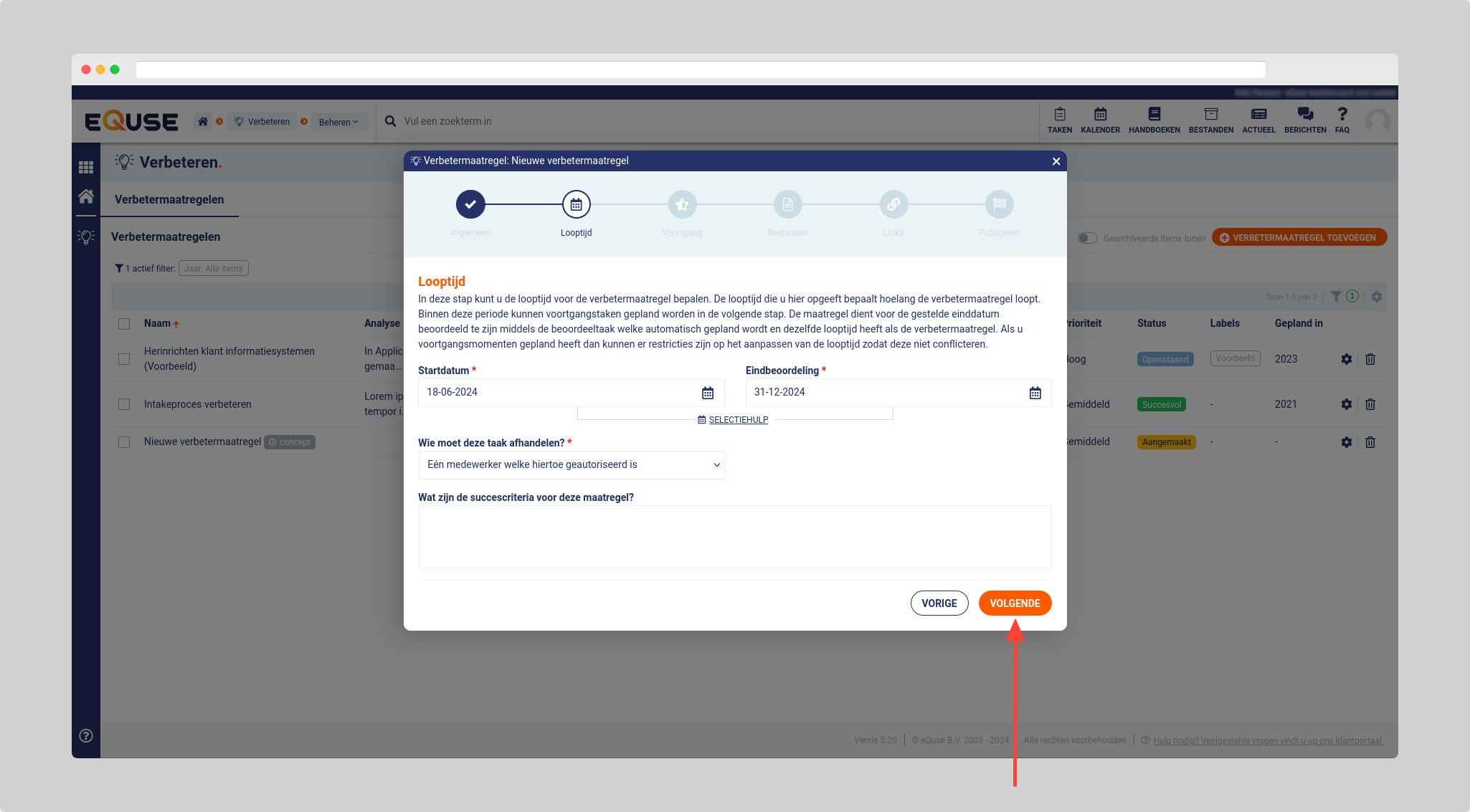Sort by the Naam column header
The height and width of the screenshot is (812, 1470).
point(157,323)
